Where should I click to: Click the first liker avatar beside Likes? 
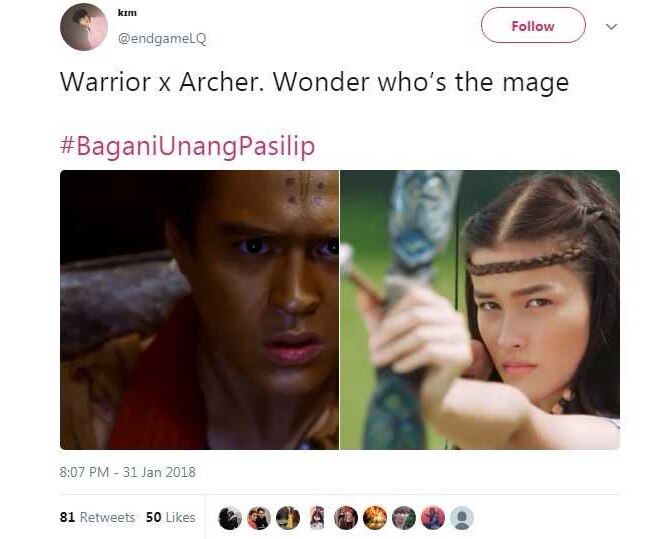pos(230,518)
